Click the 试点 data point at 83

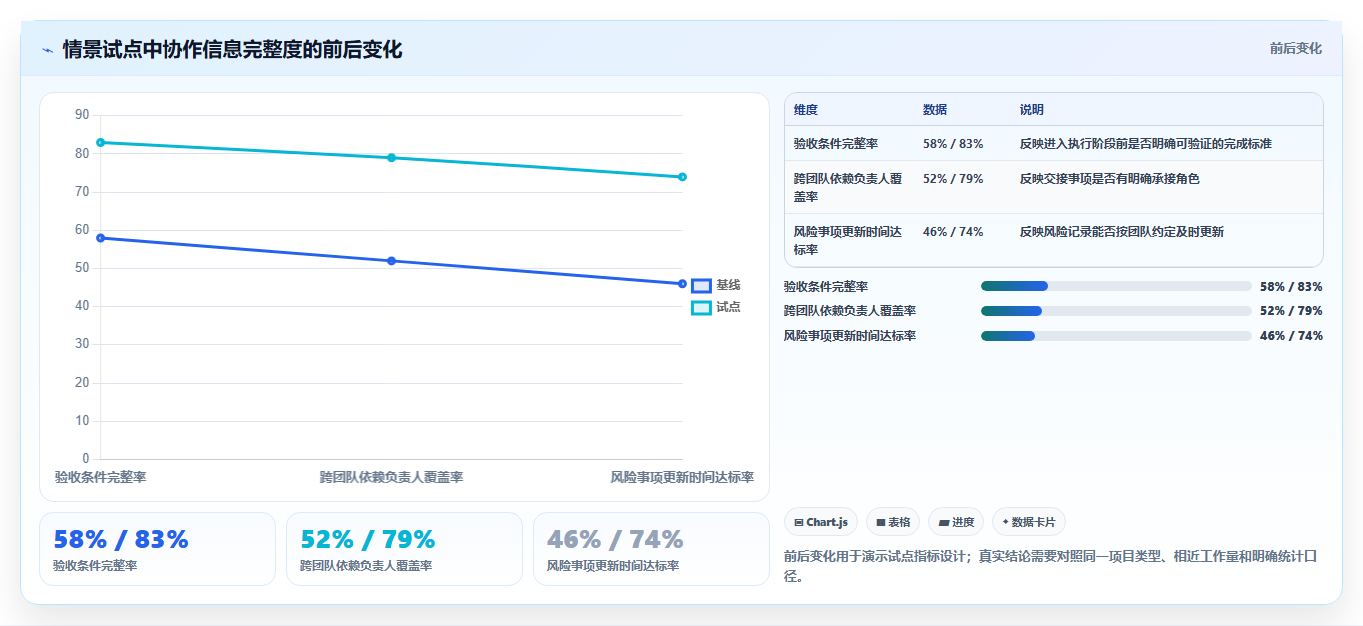click(x=101, y=143)
